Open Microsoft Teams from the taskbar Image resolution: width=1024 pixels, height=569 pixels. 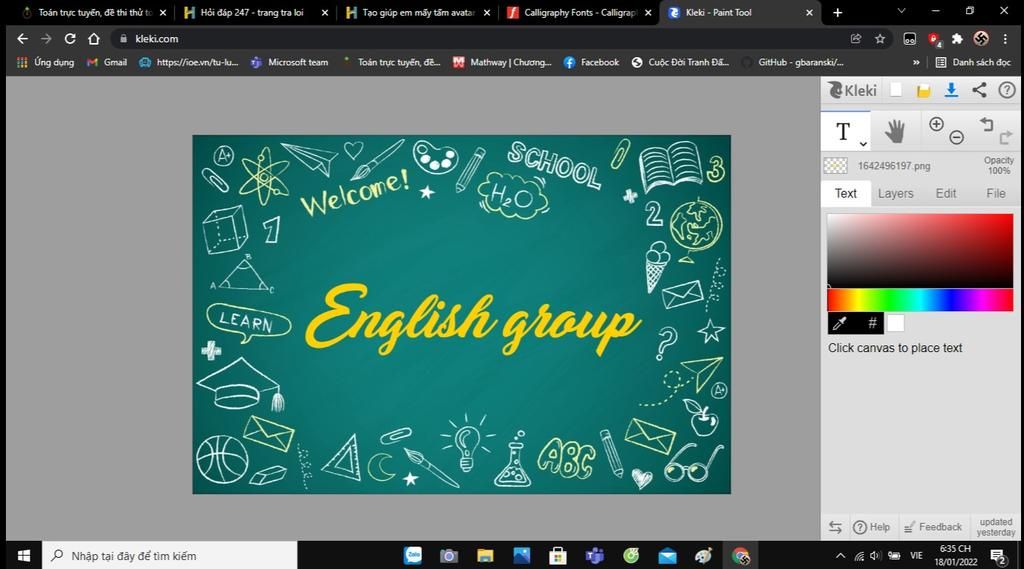[594, 555]
